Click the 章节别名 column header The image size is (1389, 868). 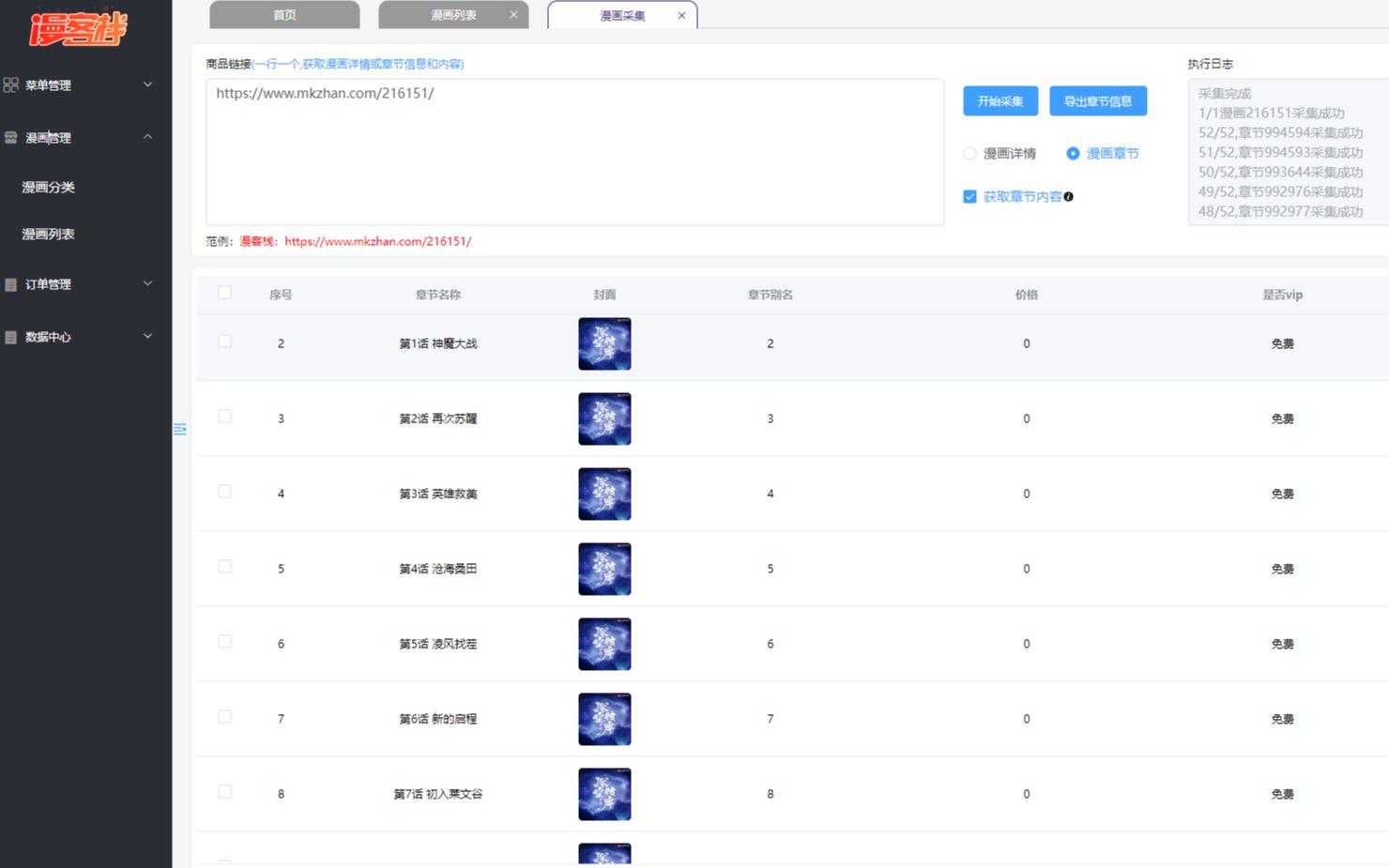tap(771, 295)
